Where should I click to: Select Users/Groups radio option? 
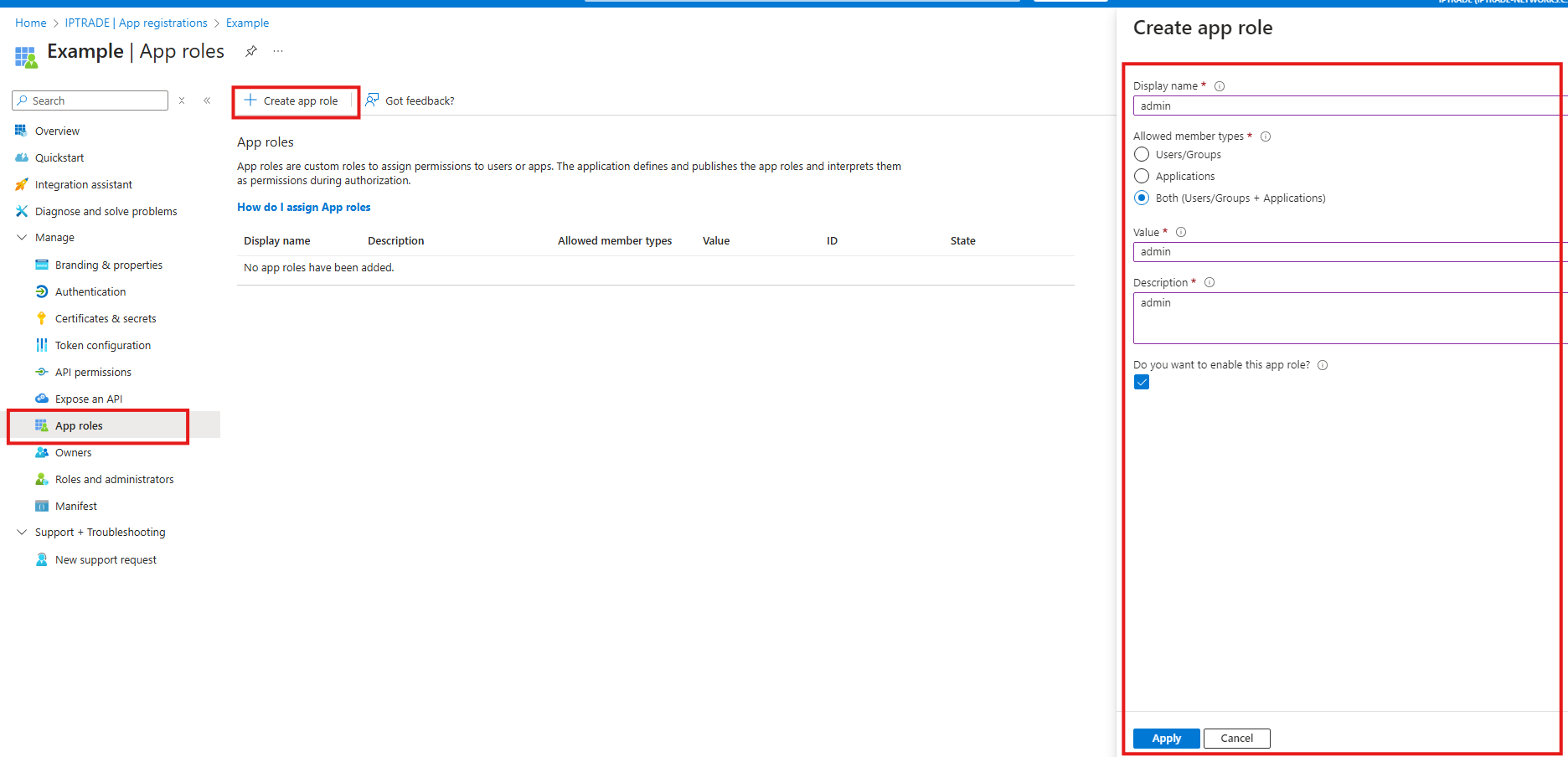coord(1142,154)
